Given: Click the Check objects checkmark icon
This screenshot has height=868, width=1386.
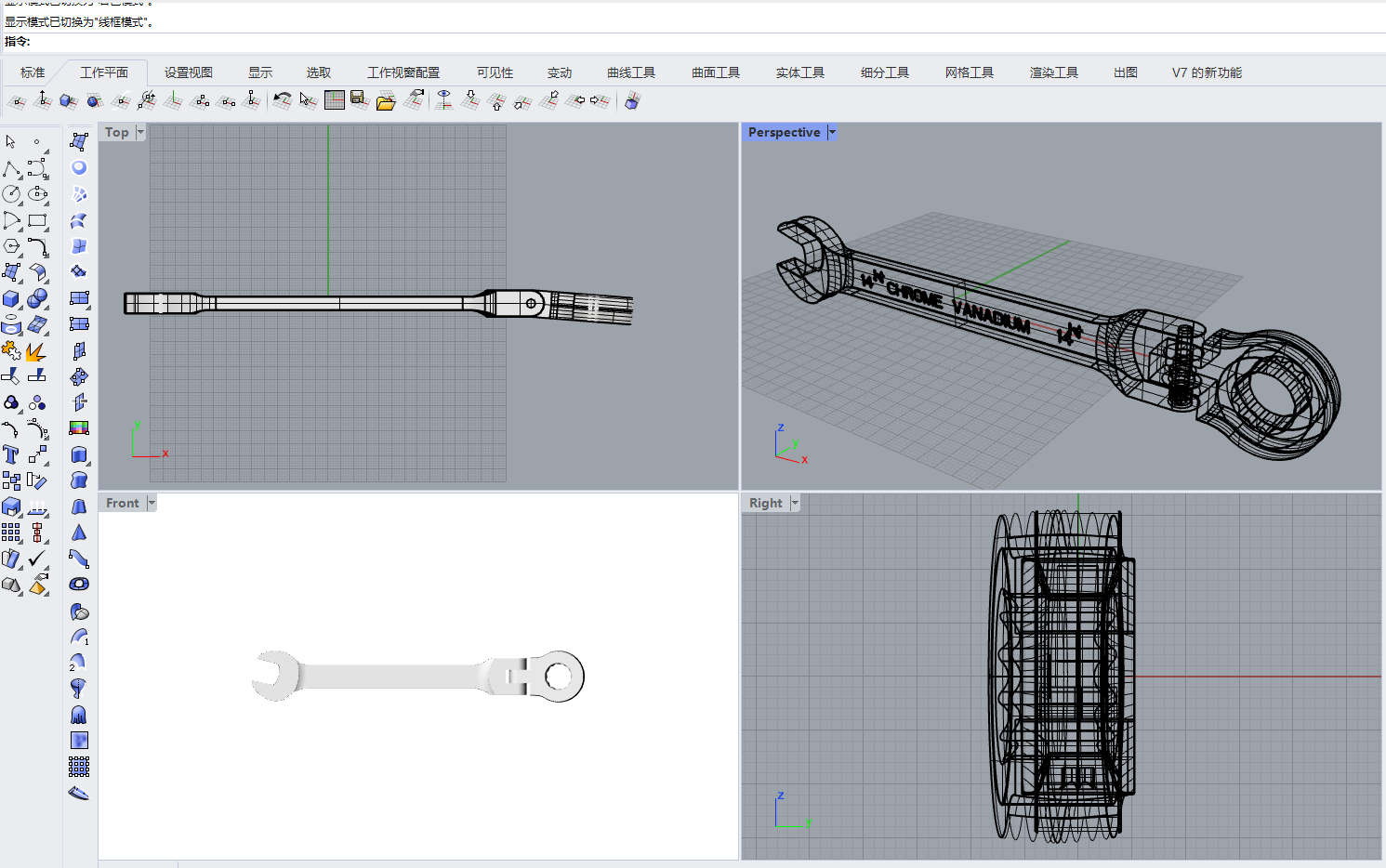Looking at the screenshot, I should coord(37,559).
